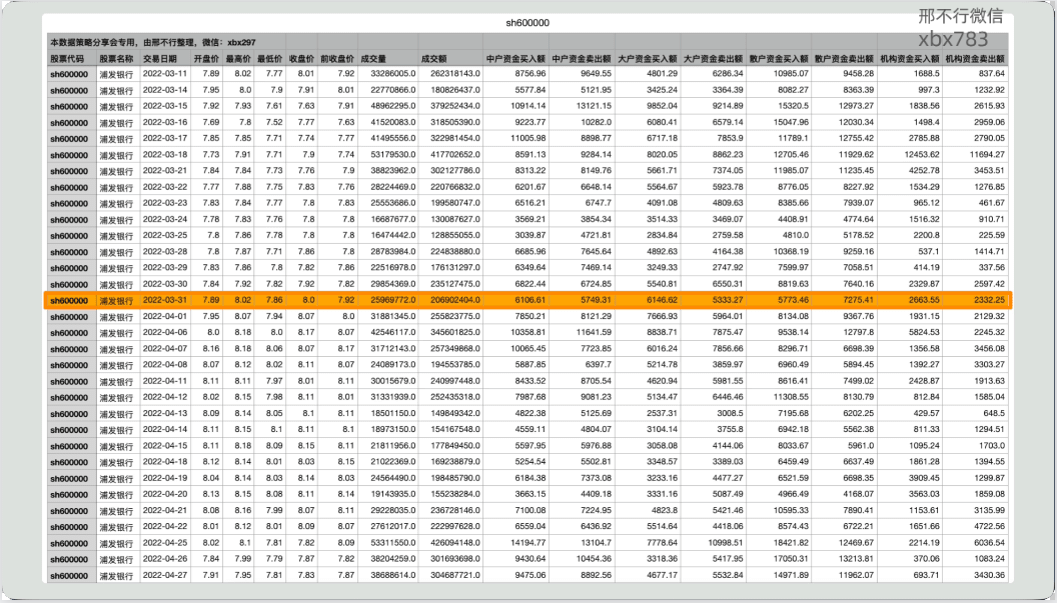Select the date cell 2022-04-06
The image size is (1057, 603).
[165, 332]
